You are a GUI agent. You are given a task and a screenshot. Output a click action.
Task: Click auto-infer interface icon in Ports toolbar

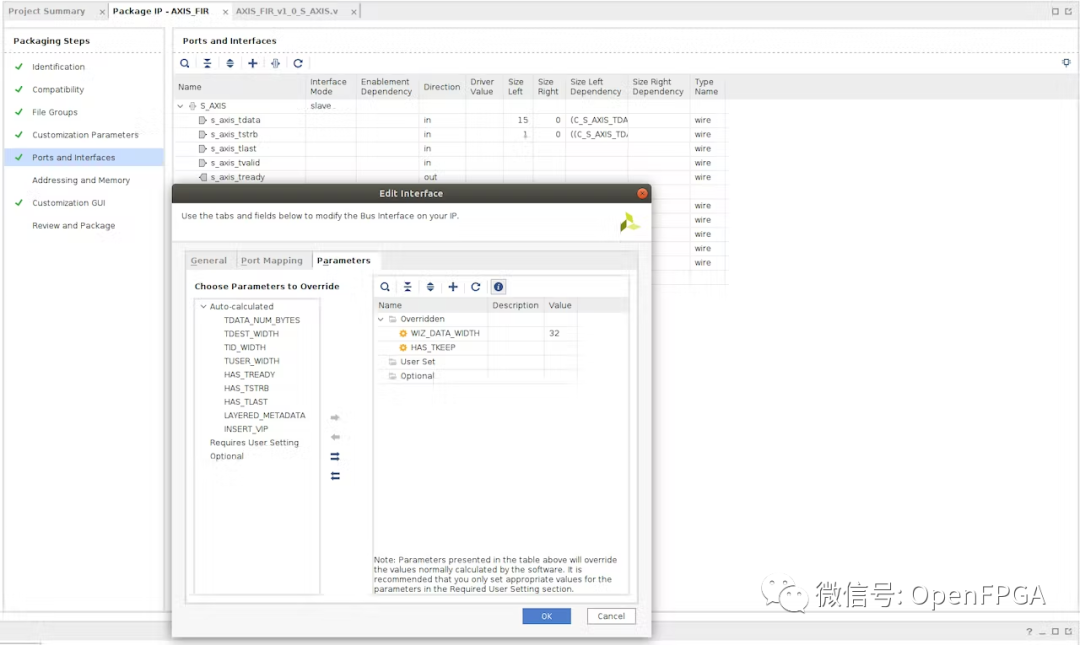click(275, 63)
